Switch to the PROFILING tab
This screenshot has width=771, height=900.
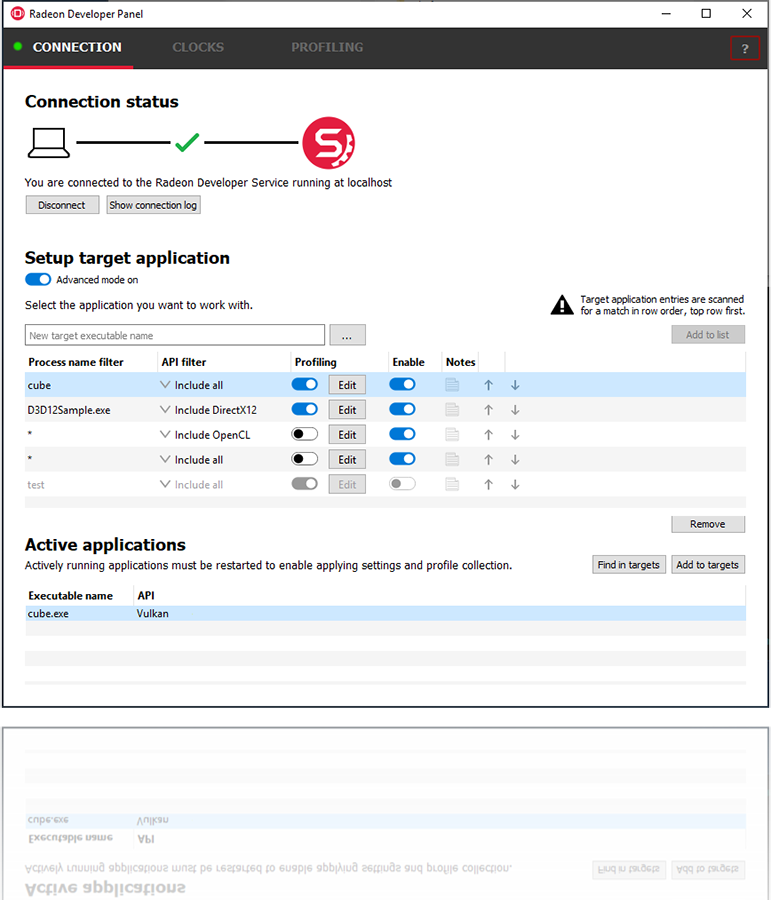click(327, 47)
